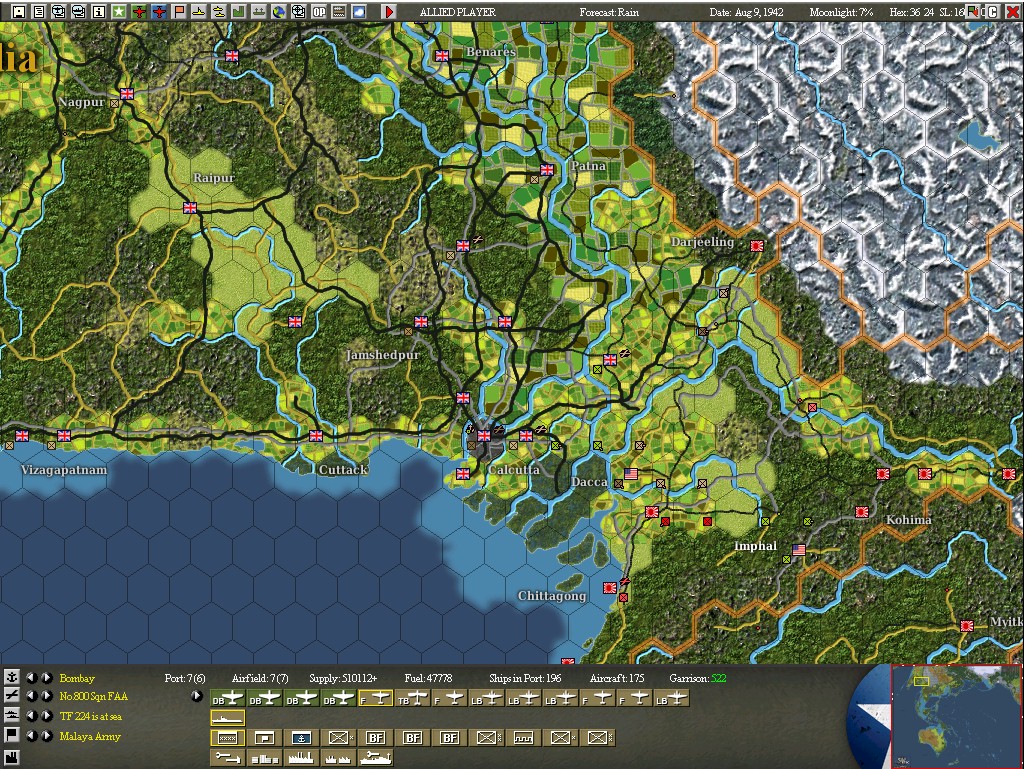
Task: Click the US flag left of Imphal's hex marker
Action: [x=799, y=550]
